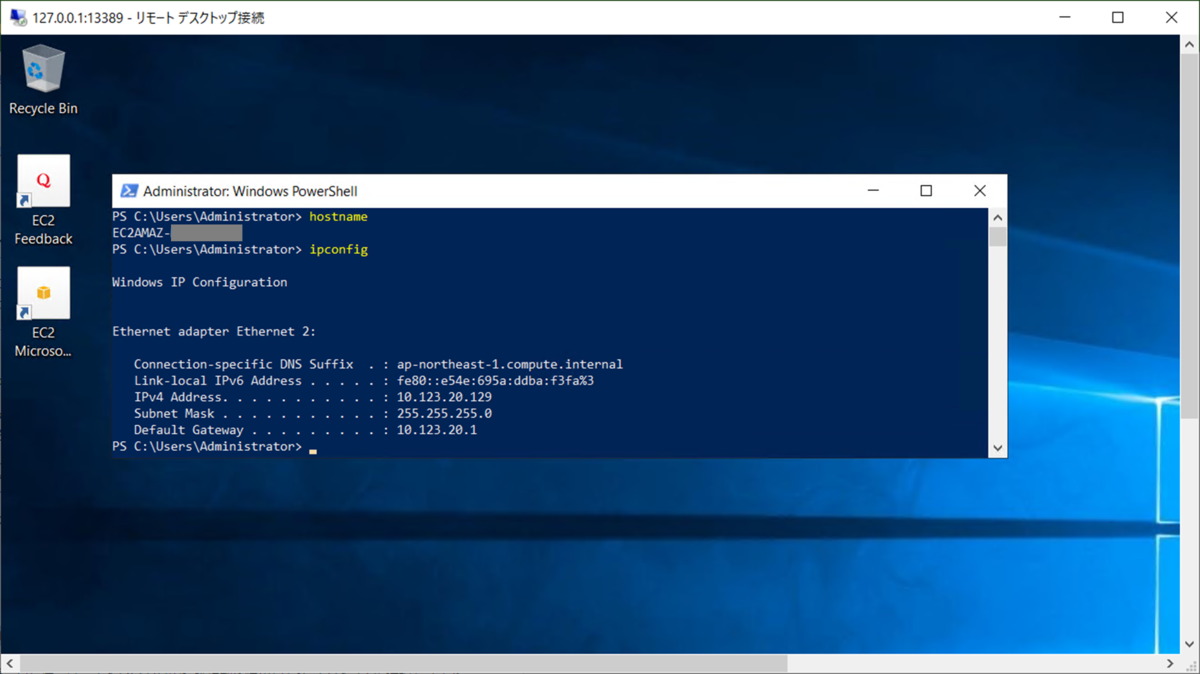Click 'Windows IP Configuration' heading text
Viewport: 1200px width, 674px height.
click(200, 283)
